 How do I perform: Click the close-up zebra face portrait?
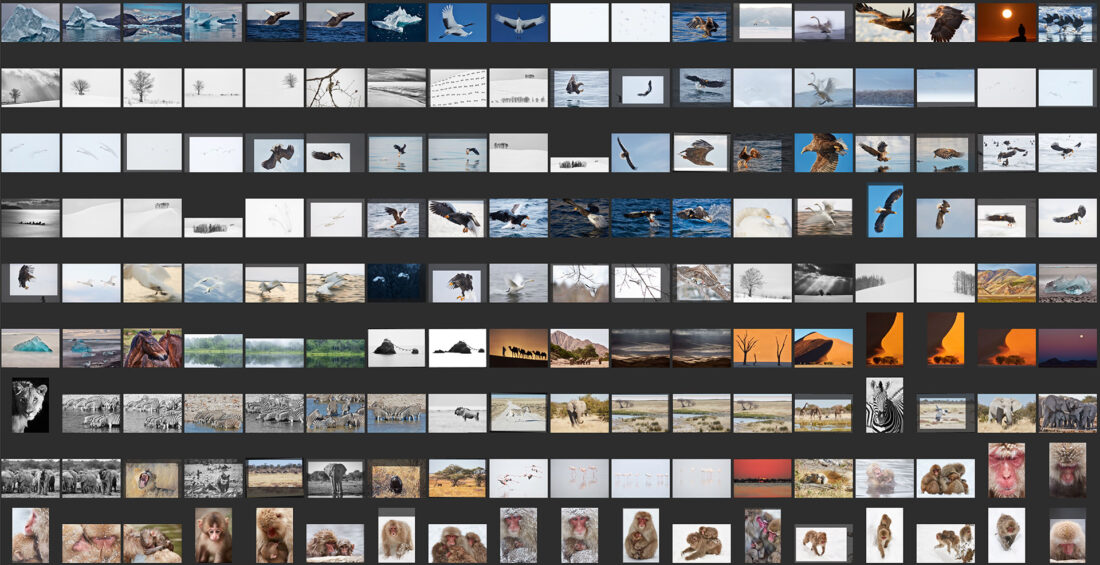tap(884, 405)
